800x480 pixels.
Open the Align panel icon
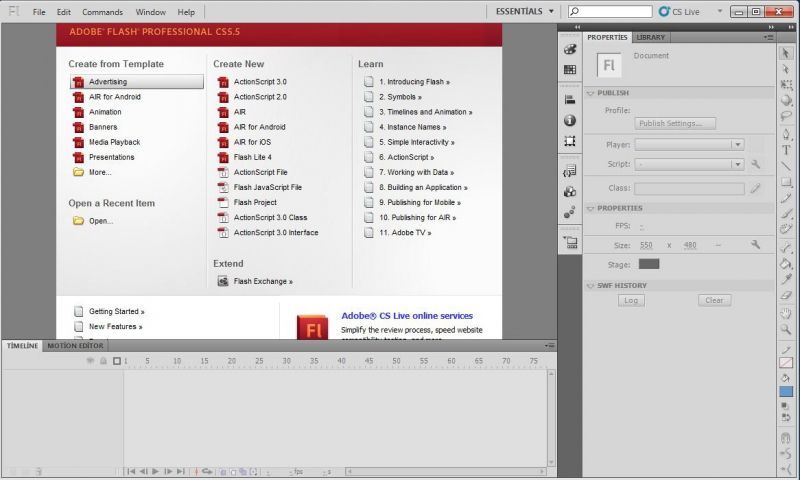[570, 99]
